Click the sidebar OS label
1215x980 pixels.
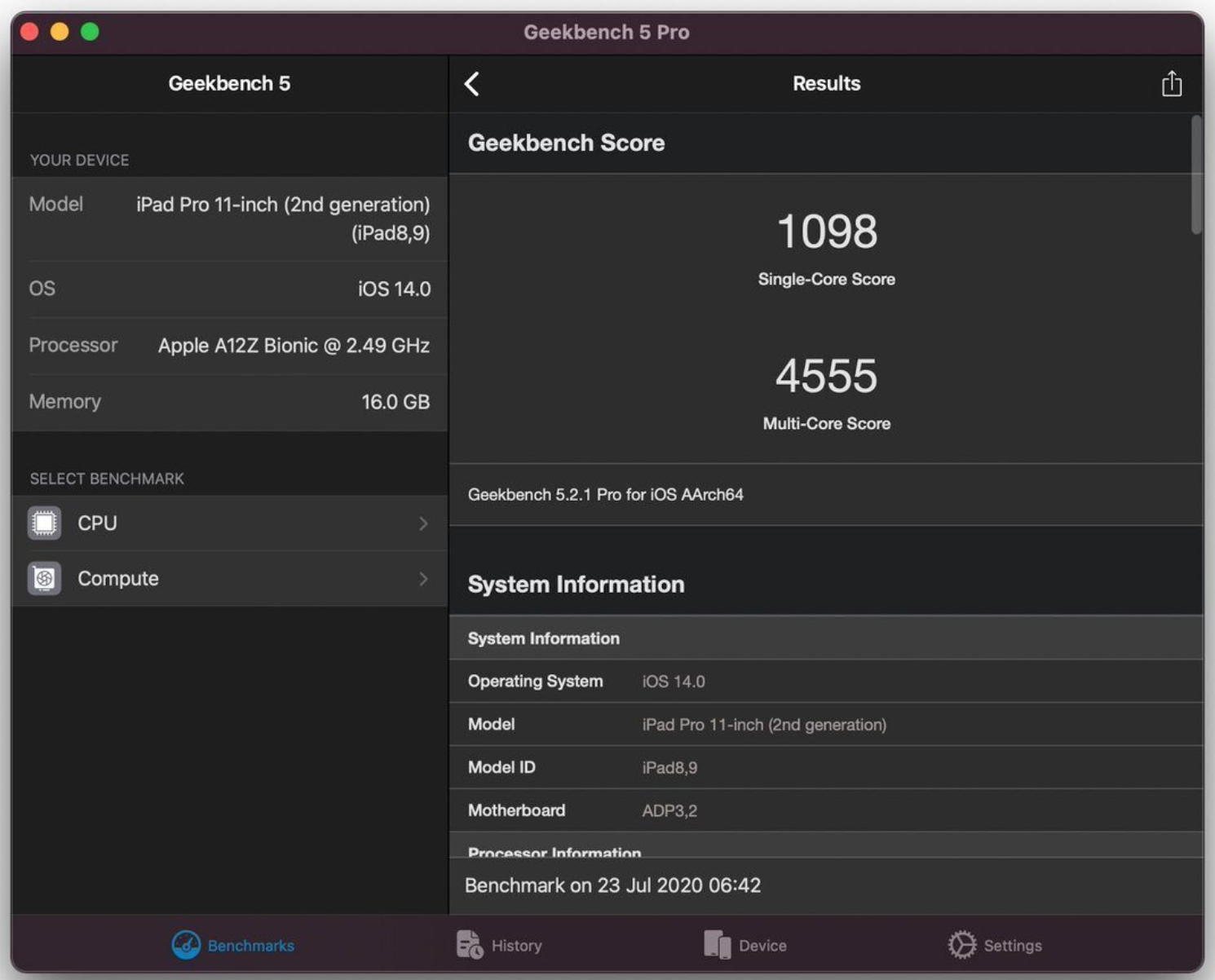coord(42,289)
